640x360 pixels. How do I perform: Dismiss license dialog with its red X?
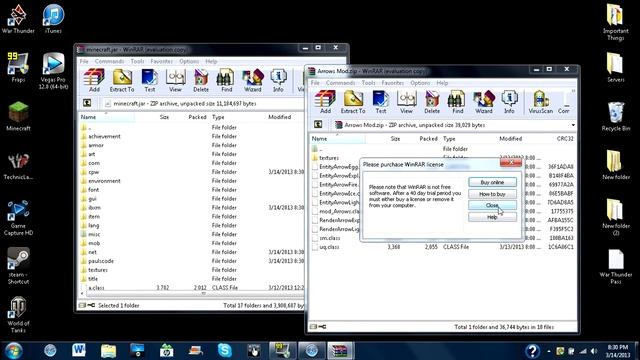coord(511,163)
